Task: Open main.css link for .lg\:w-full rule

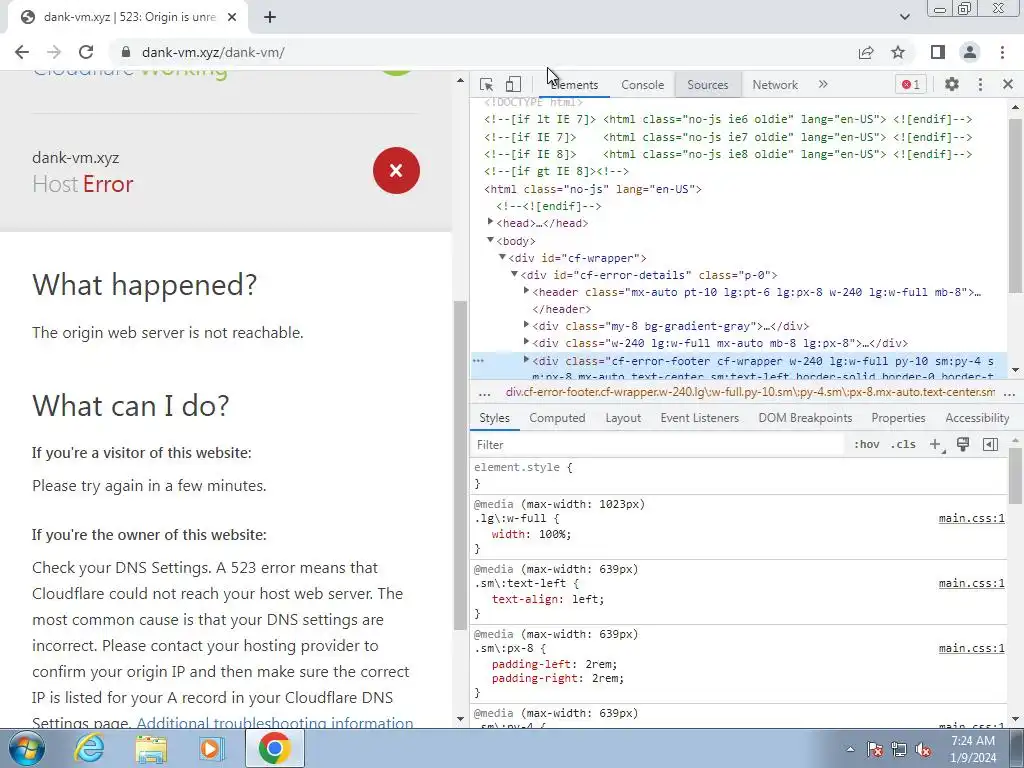Action: 971,519
